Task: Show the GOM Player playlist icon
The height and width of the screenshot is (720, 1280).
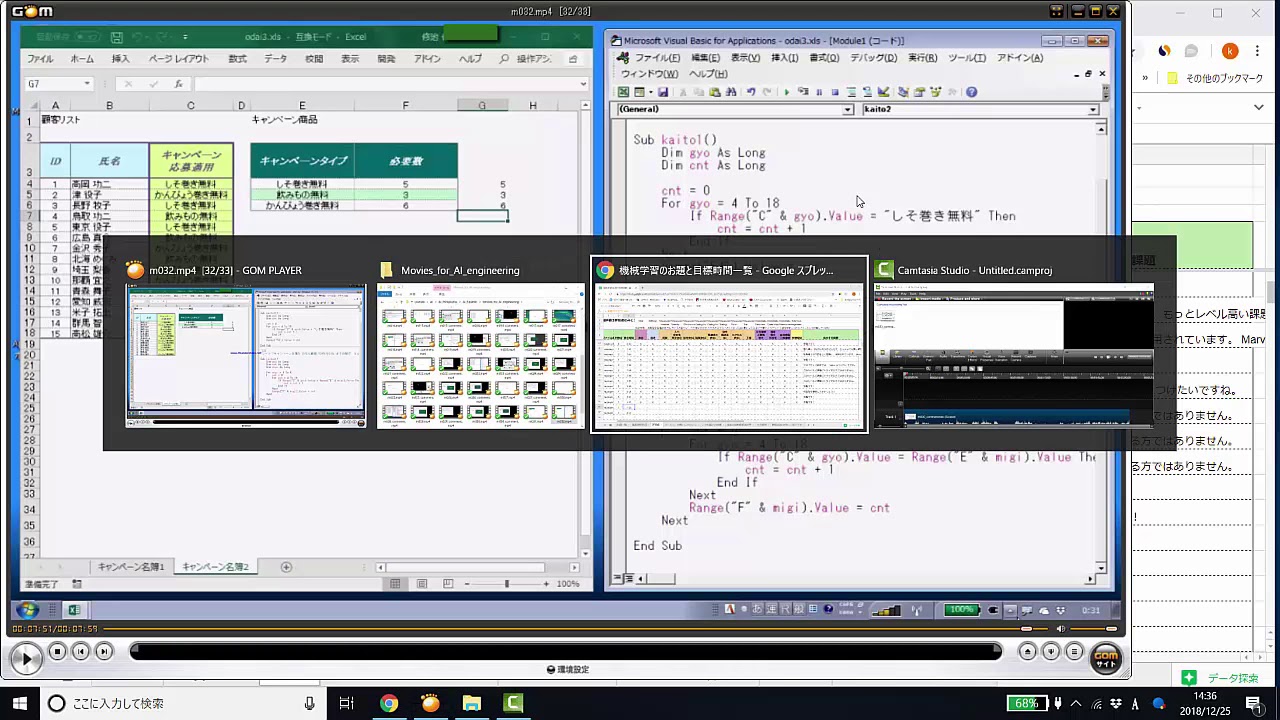Action: pyautogui.click(x=1075, y=652)
